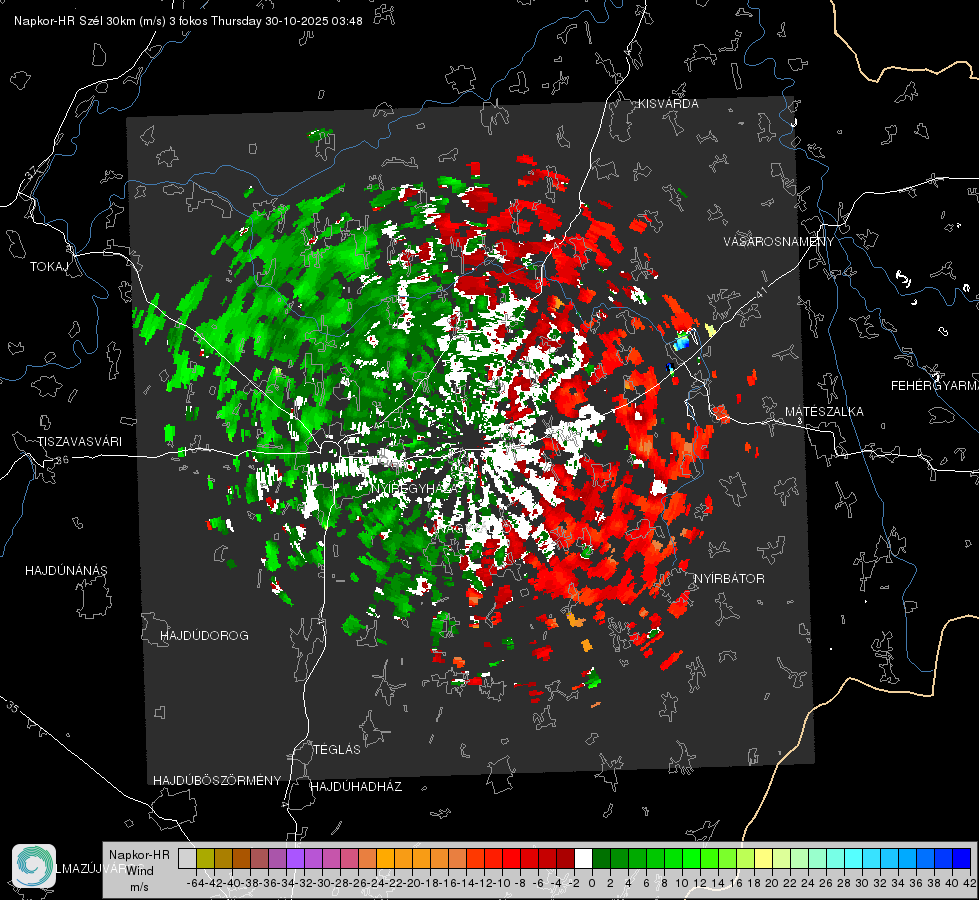
Task: Click the swirl logo icon at bottom left
Action: pos(34,866)
